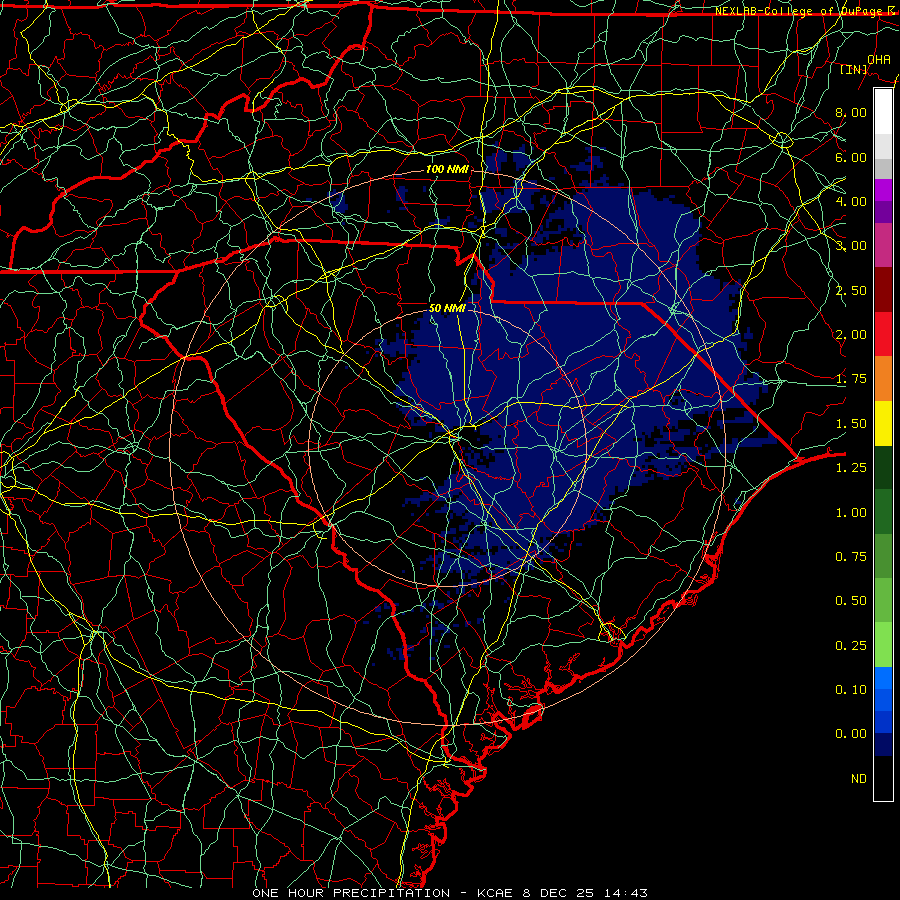
Task: Click the 0.10 legend value
Action: click(851, 690)
